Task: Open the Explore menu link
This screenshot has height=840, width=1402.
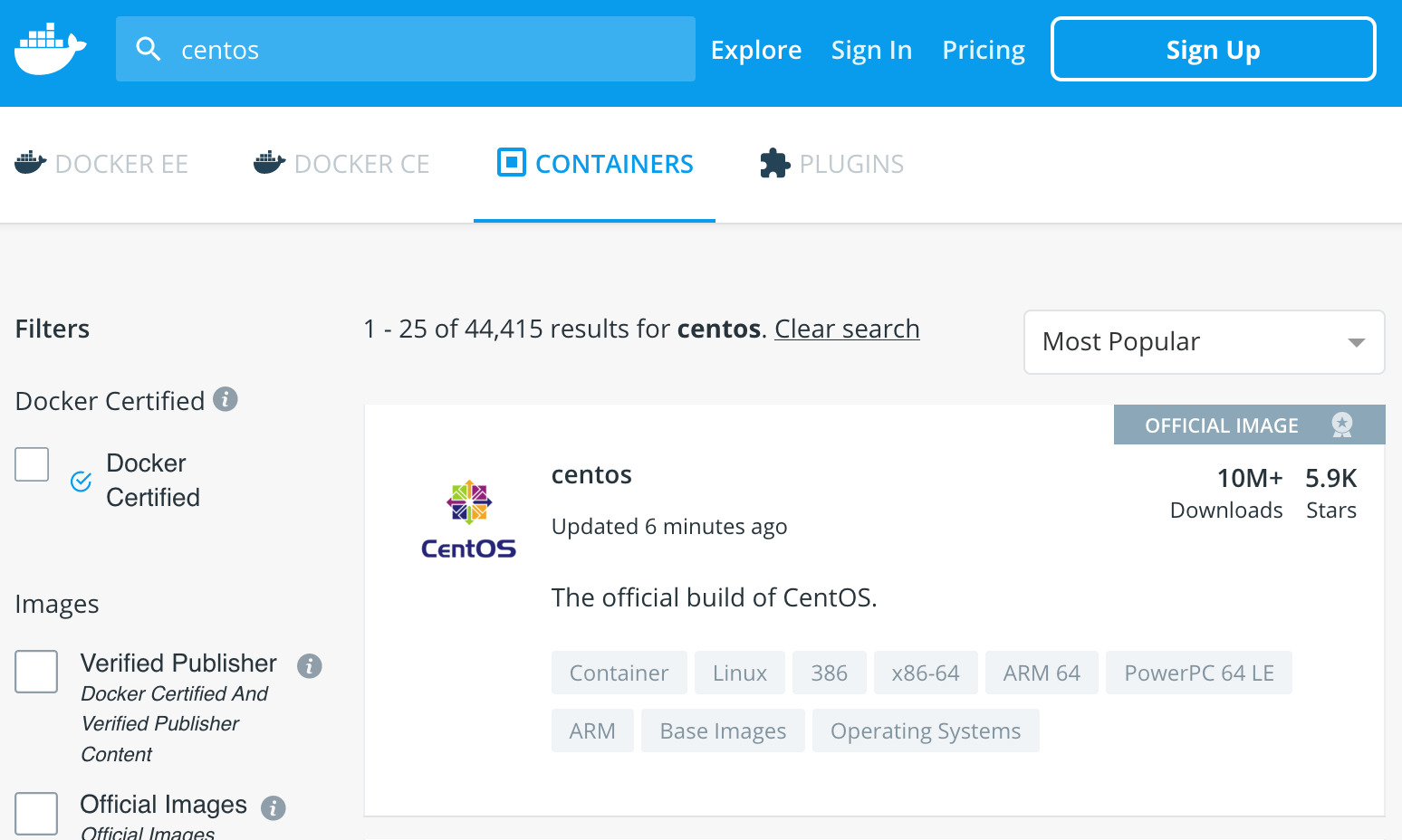Action: tap(756, 50)
